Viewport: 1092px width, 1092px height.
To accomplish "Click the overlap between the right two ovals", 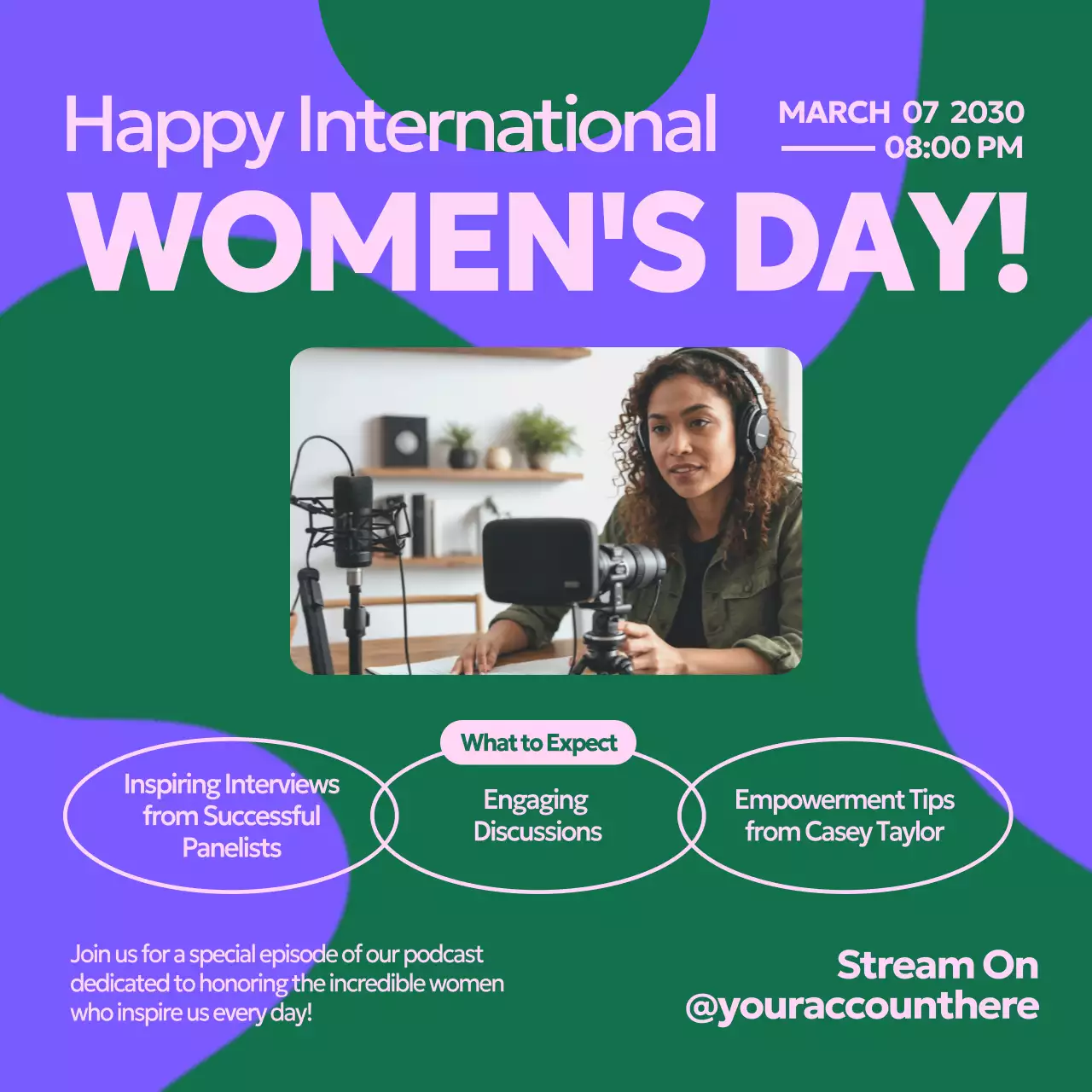I will [x=689, y=815].
